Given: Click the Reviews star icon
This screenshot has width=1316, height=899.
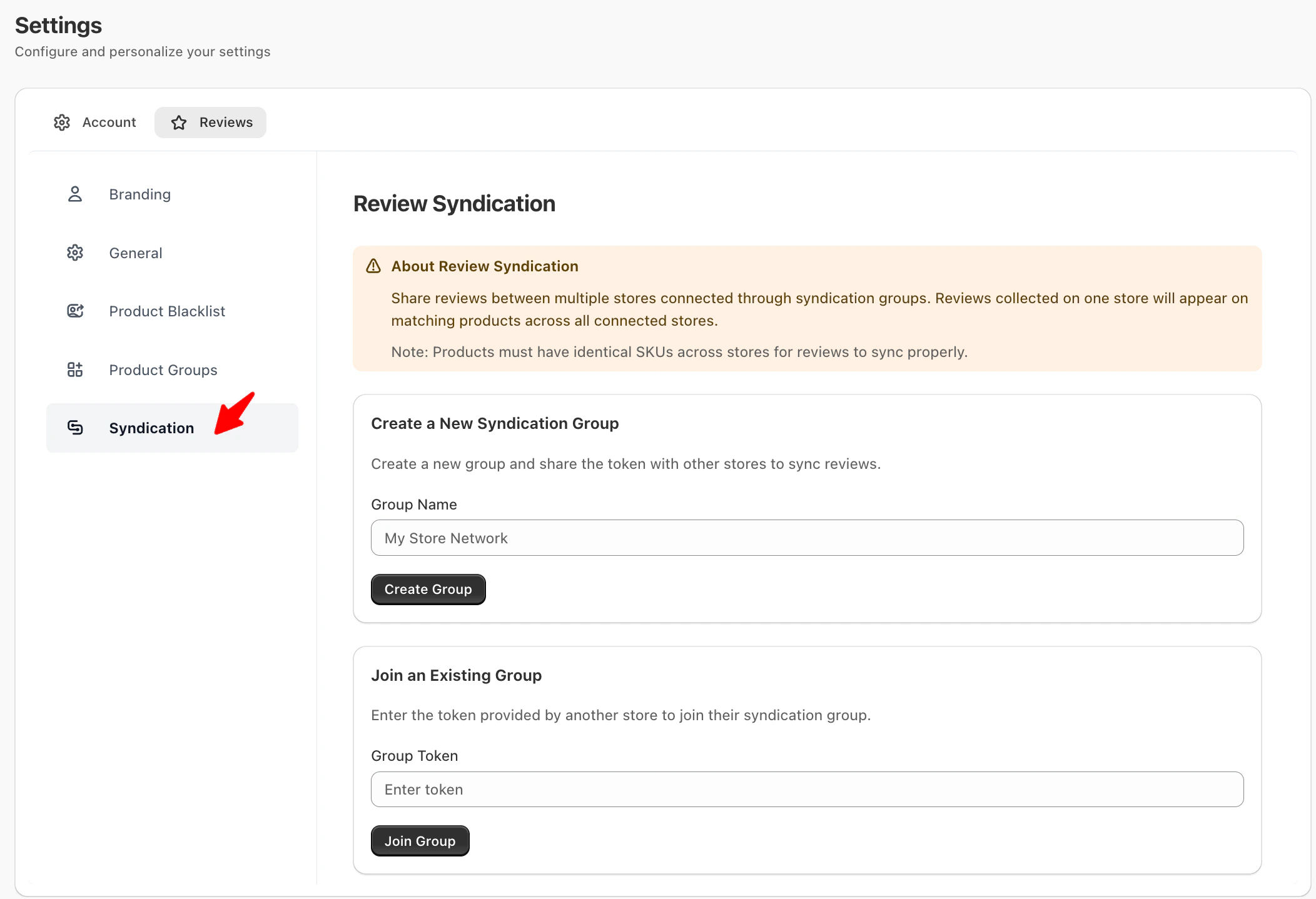Looking at the screenshot, I should point(179,123).
